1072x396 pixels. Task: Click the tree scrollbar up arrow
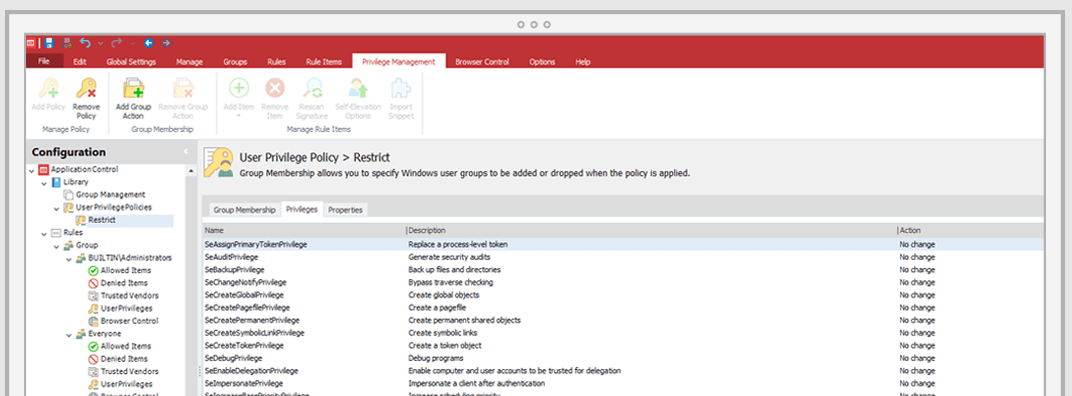coord(191,170)
